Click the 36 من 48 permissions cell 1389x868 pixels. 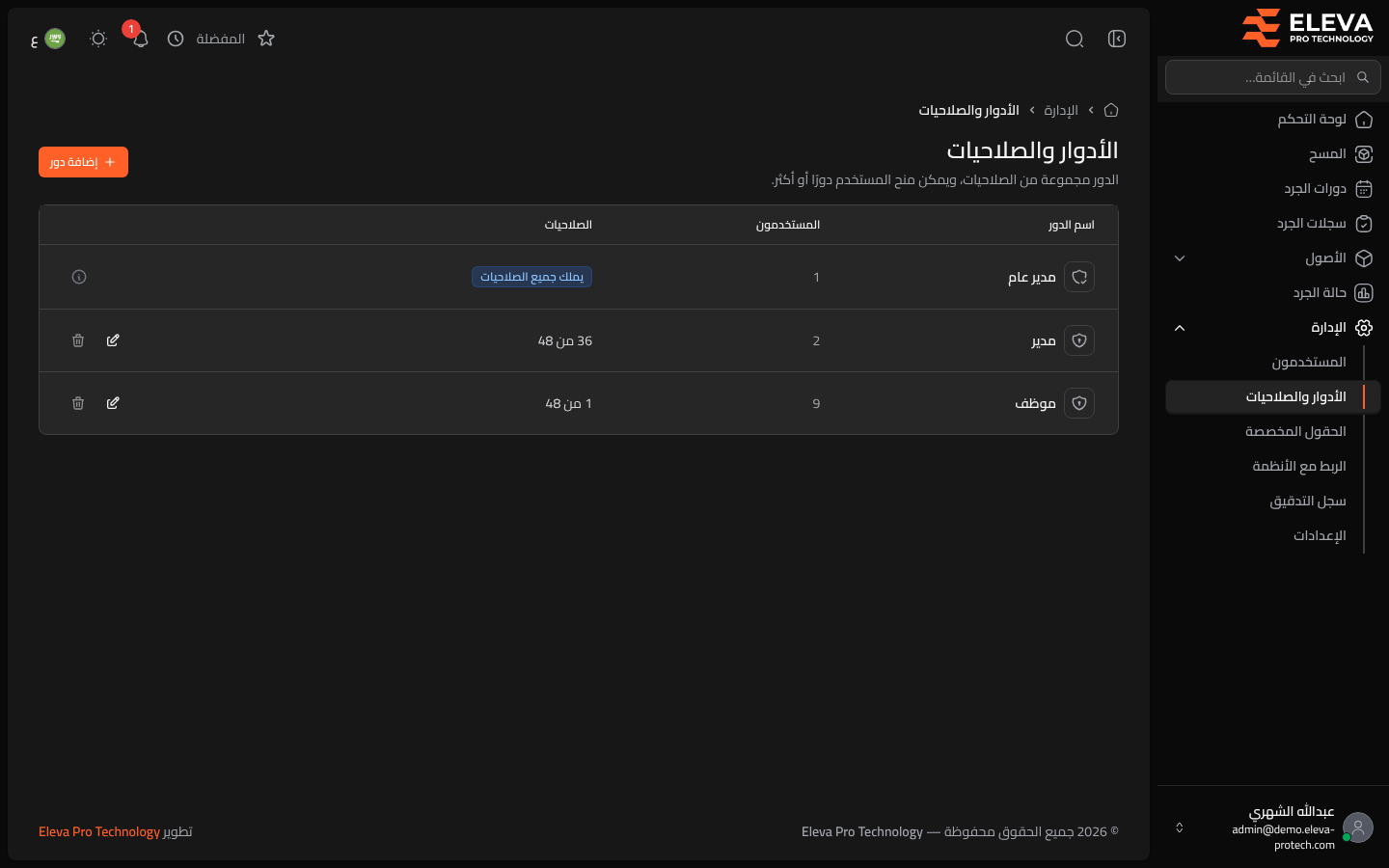565,340
